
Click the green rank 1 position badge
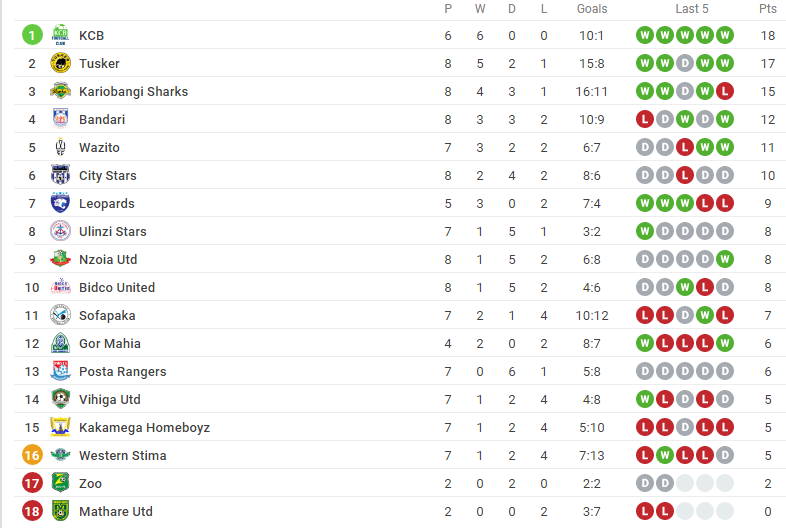point(32,35)
